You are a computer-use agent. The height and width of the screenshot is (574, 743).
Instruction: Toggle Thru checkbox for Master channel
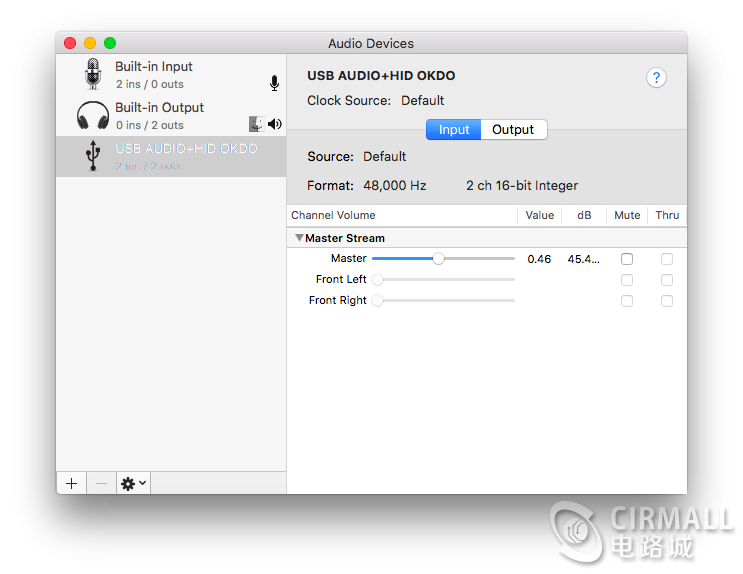667,259
